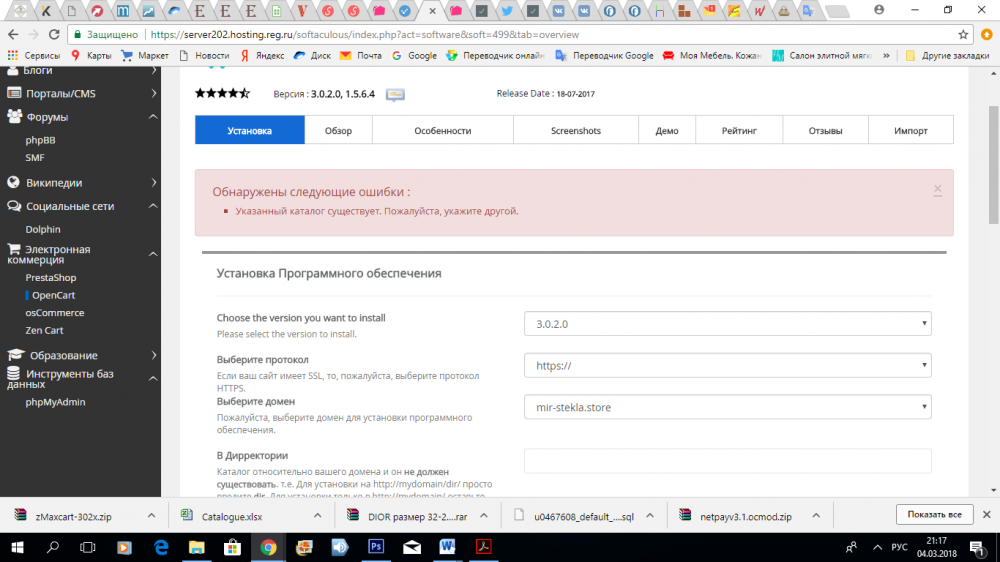Open the protocol dropdown showing https://
1000x562 pixels.
pyautogui.click(x=728, y=366)
